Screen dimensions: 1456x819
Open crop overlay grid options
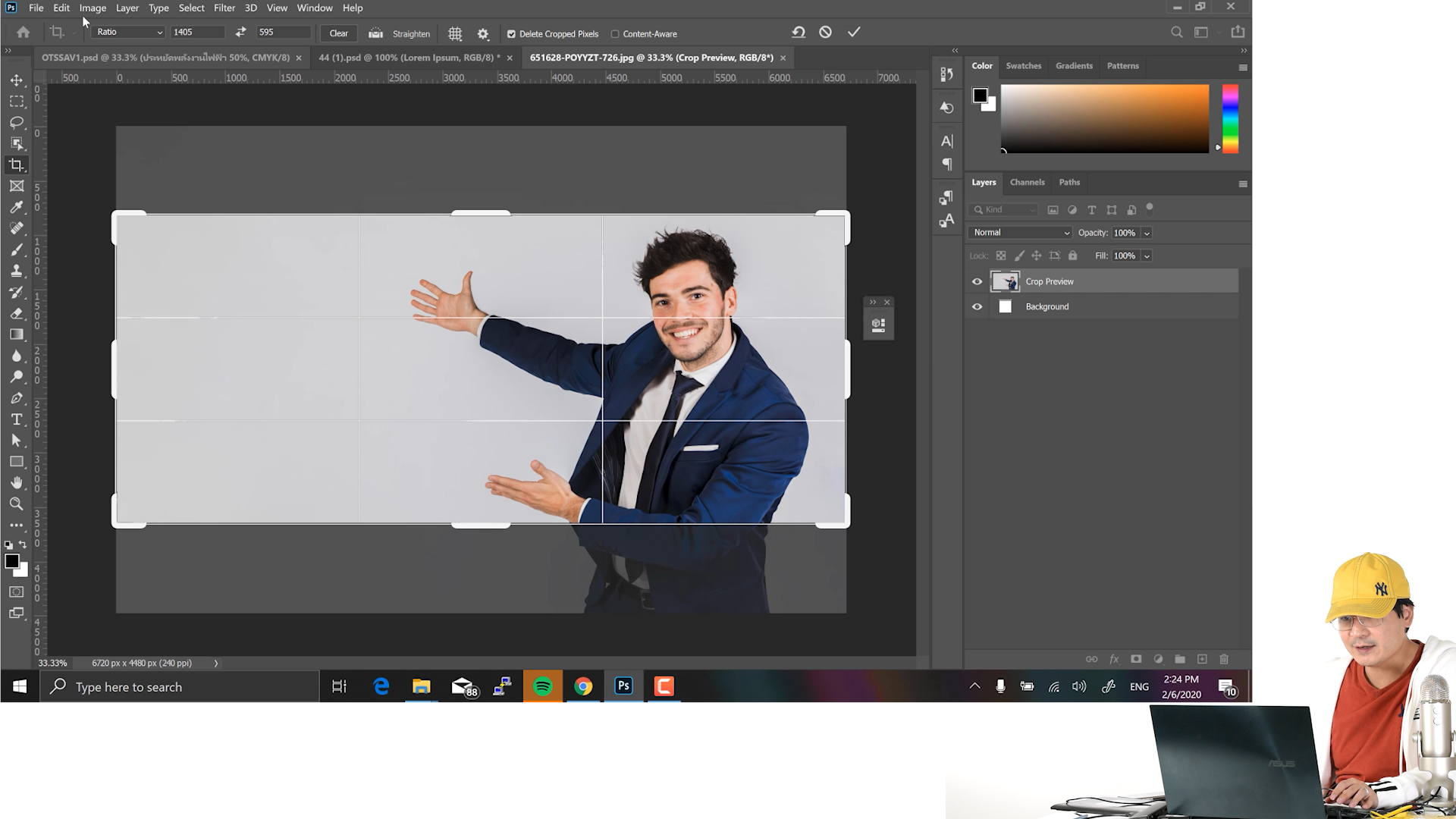pyautogui.click(x=455, y=33)
